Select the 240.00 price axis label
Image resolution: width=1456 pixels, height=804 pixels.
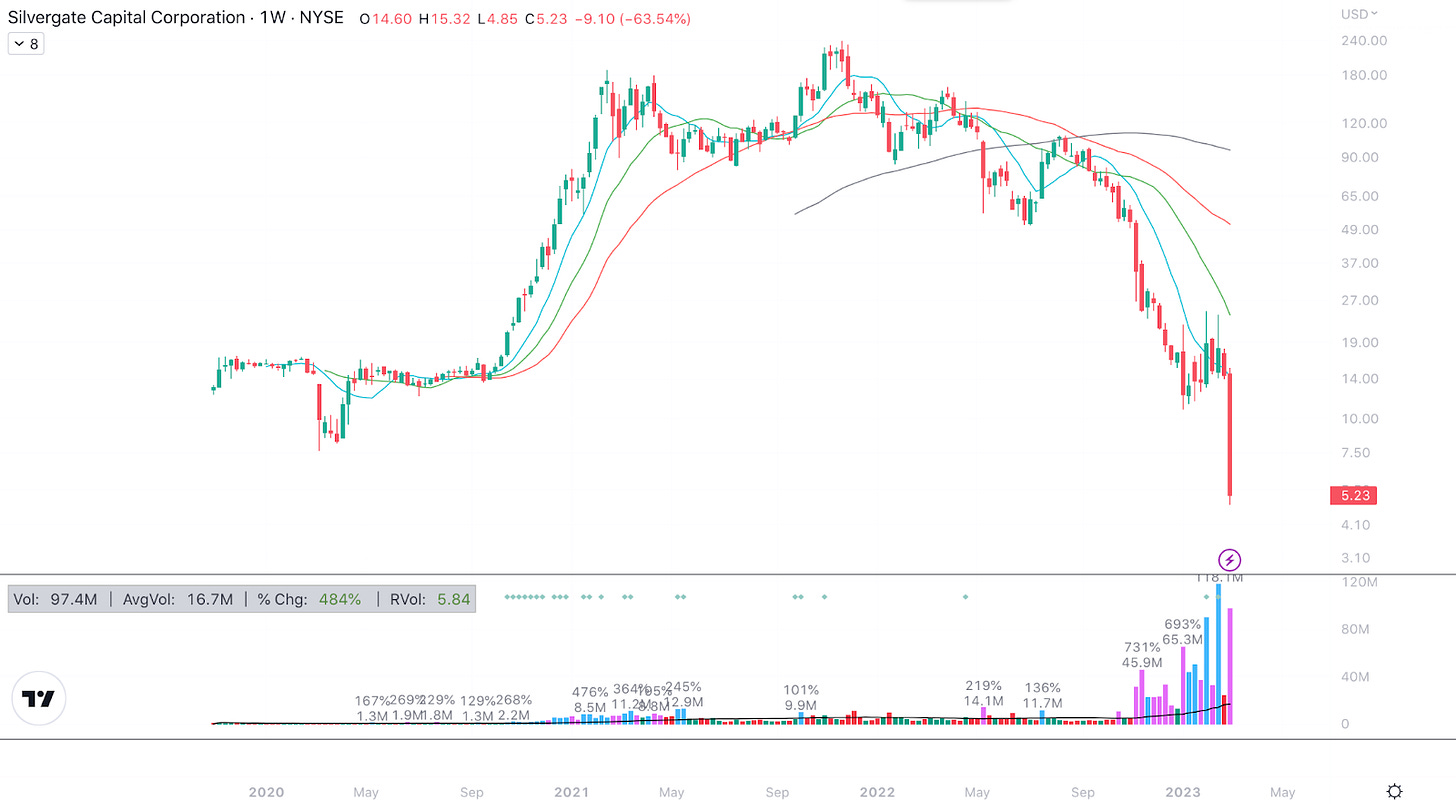click(x=1366, y=41)
